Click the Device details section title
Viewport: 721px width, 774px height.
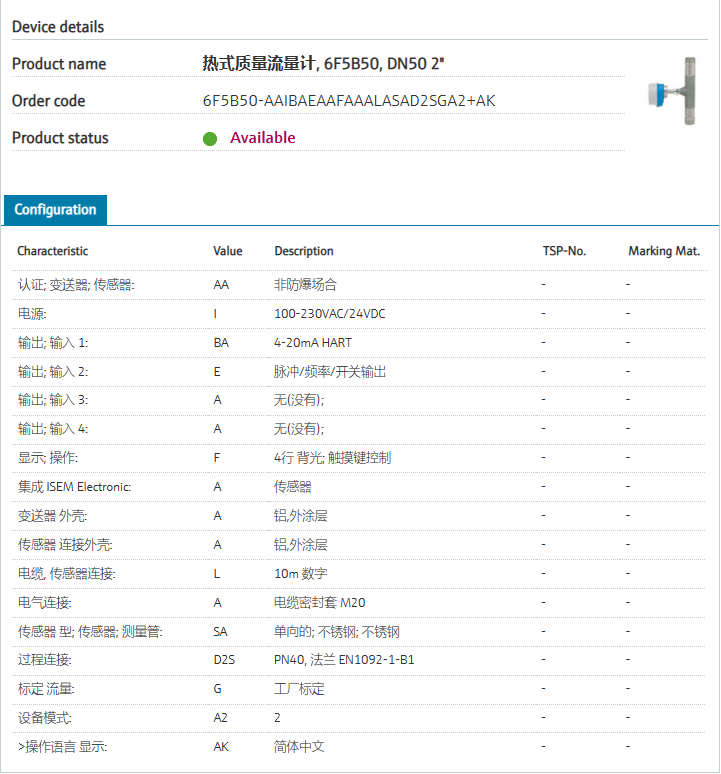tap(58, 27)
